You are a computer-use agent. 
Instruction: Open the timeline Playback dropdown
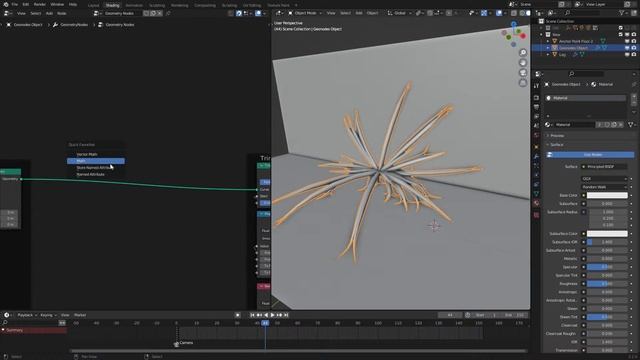pos(27,315)
